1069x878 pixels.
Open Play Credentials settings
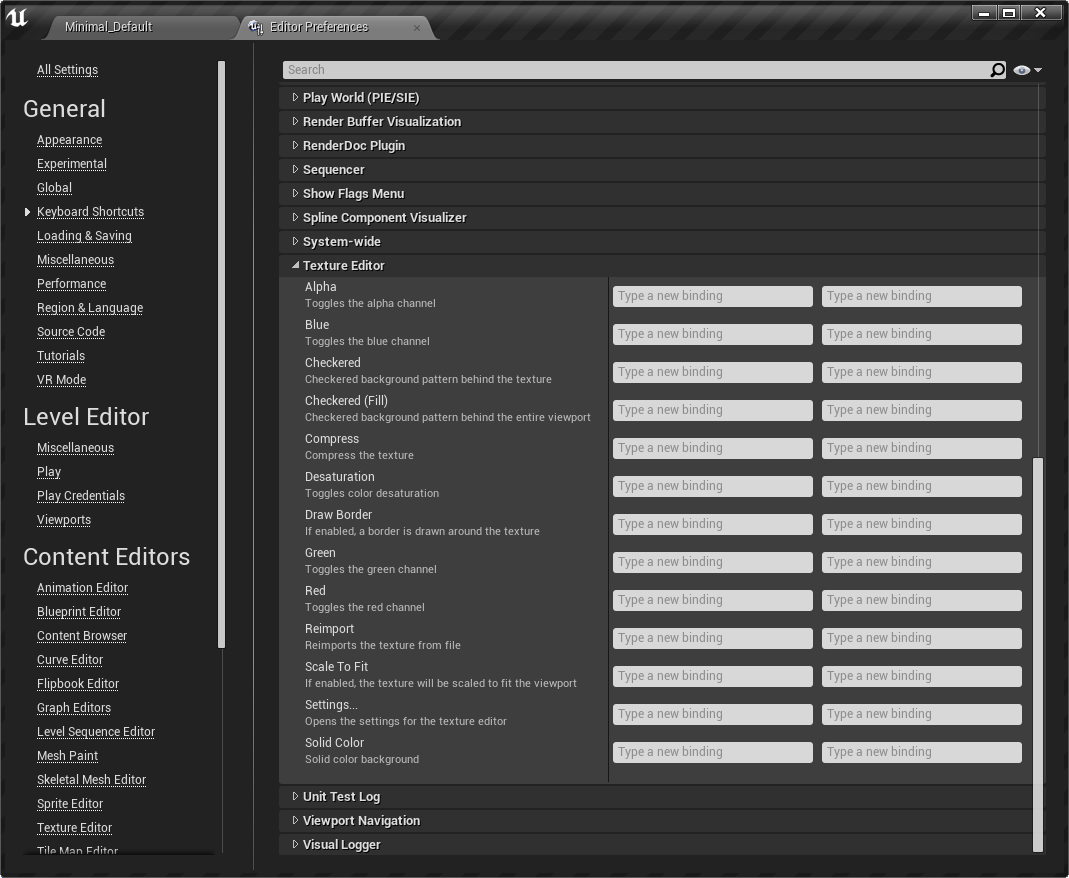(81, 496)
